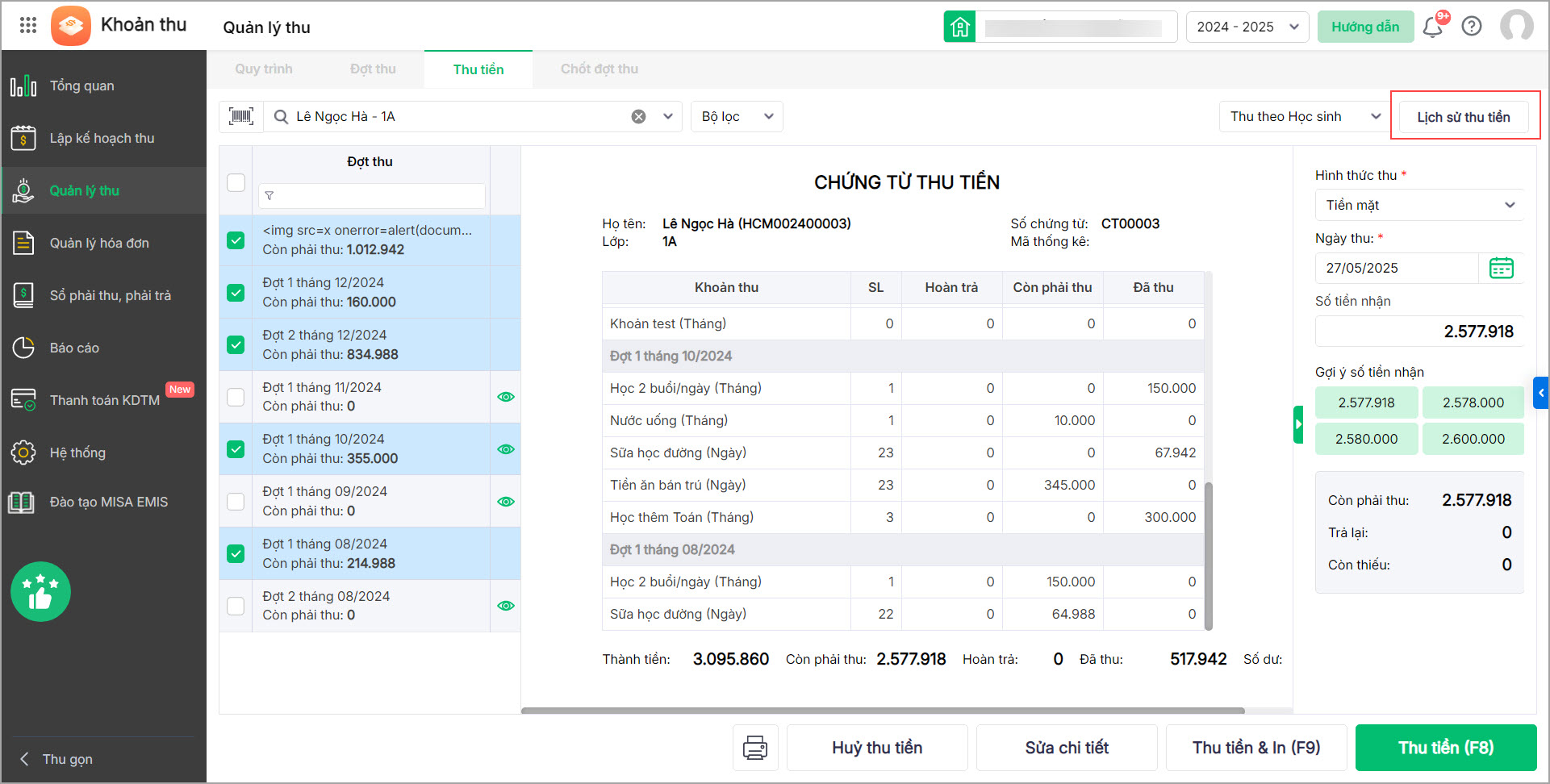View Đợt 1 tháng 11/2024 via eye icon

coord(506,397)
